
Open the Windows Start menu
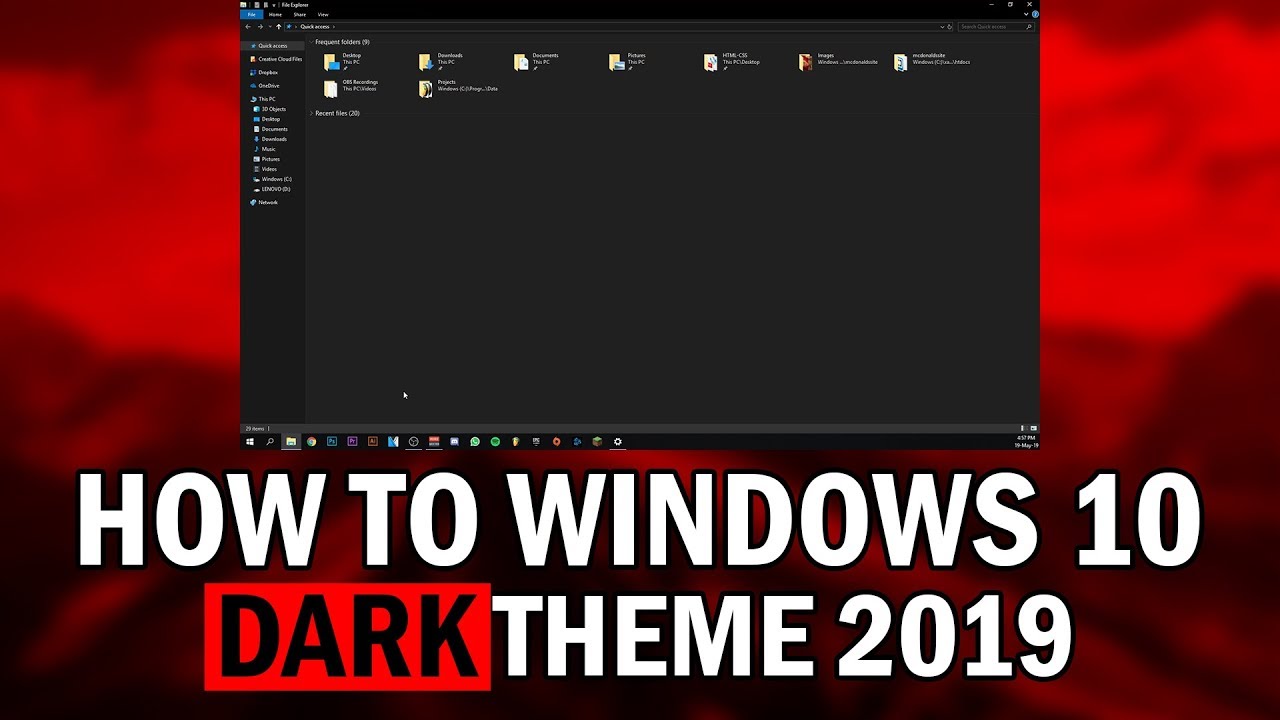coord(250,441)
